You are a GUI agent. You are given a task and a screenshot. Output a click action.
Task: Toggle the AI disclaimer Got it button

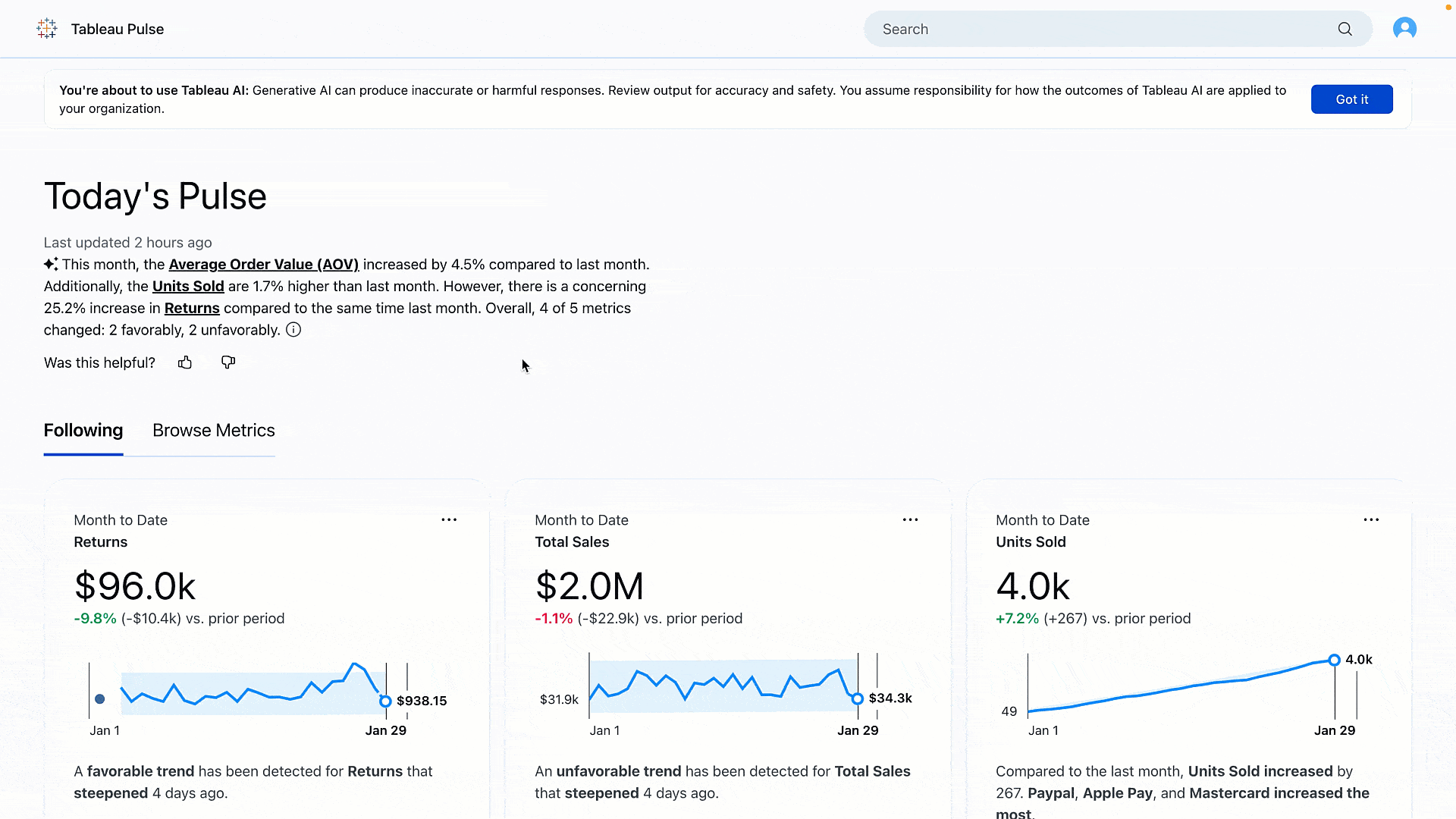pos(1352,99)
